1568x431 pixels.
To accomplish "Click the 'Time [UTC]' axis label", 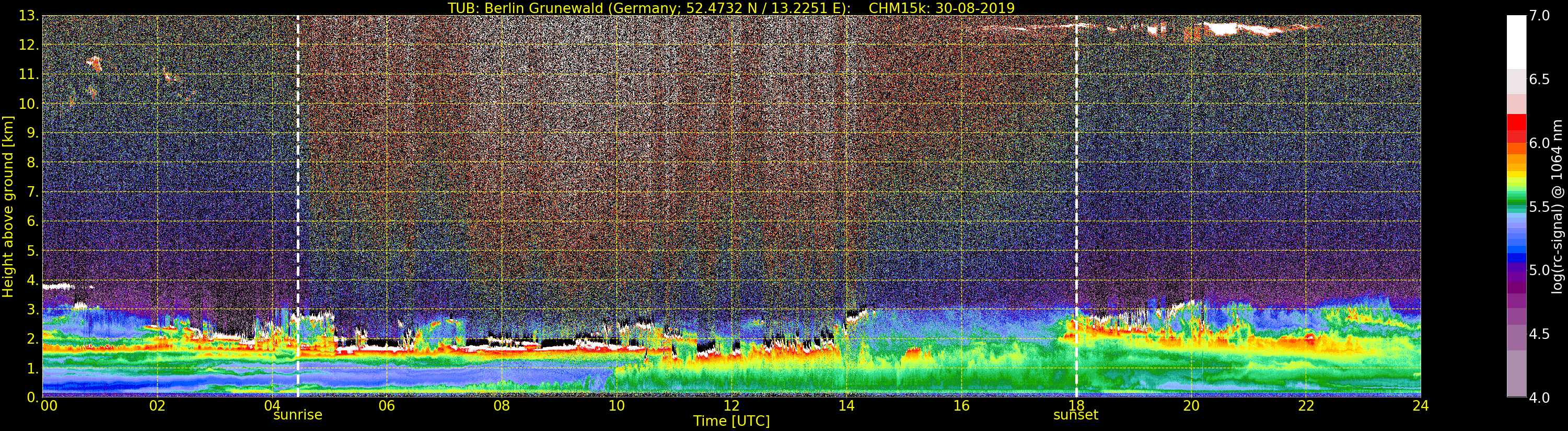I will click(x=731, y=421).
